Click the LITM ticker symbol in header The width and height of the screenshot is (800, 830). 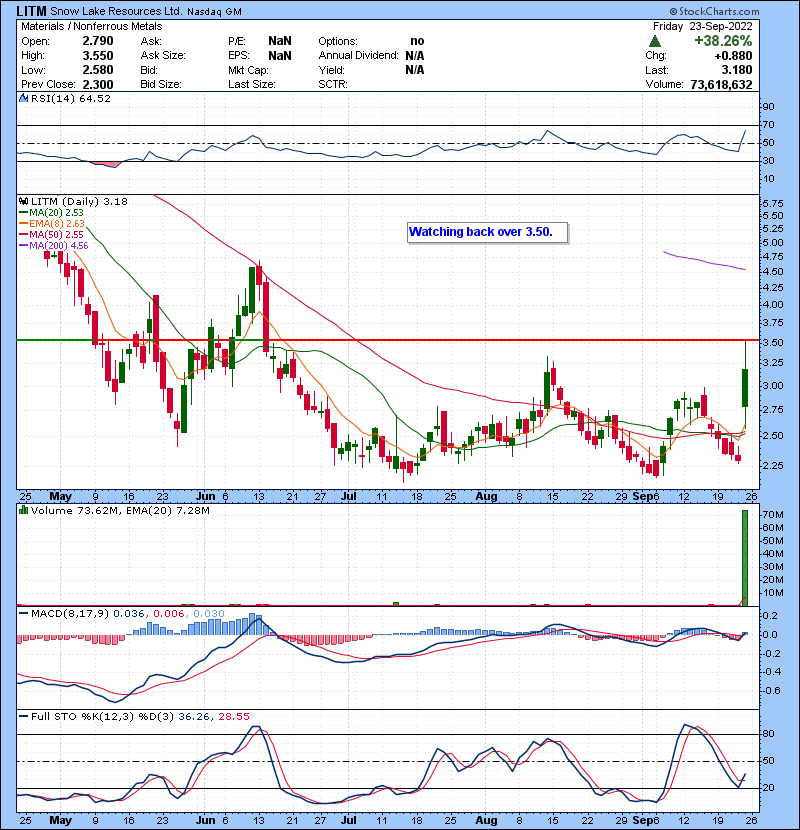(31, 11)
